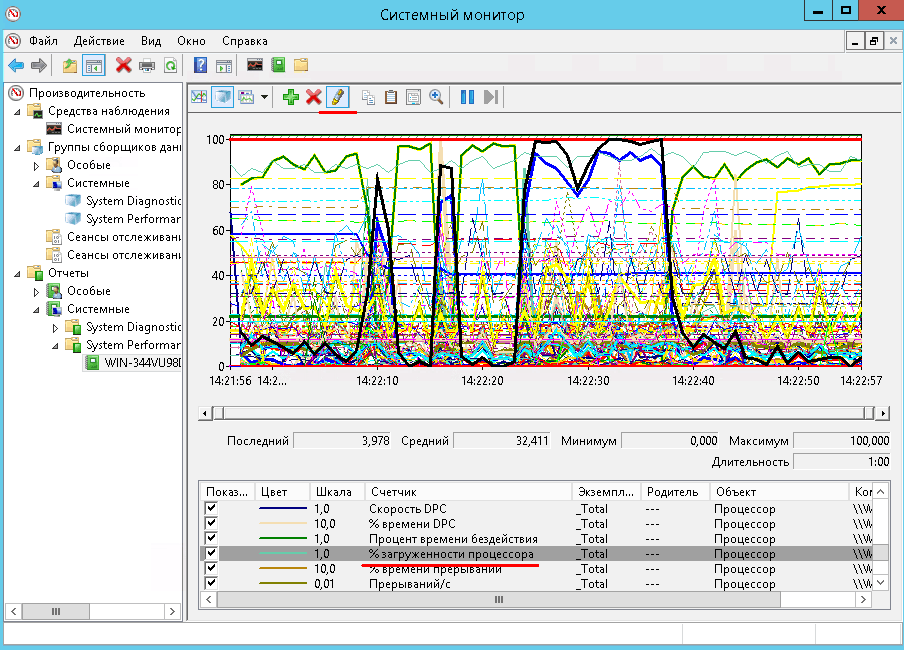904x650 pixels.
Task: Click the View current activity icon
Action: [x=199, y=97]
